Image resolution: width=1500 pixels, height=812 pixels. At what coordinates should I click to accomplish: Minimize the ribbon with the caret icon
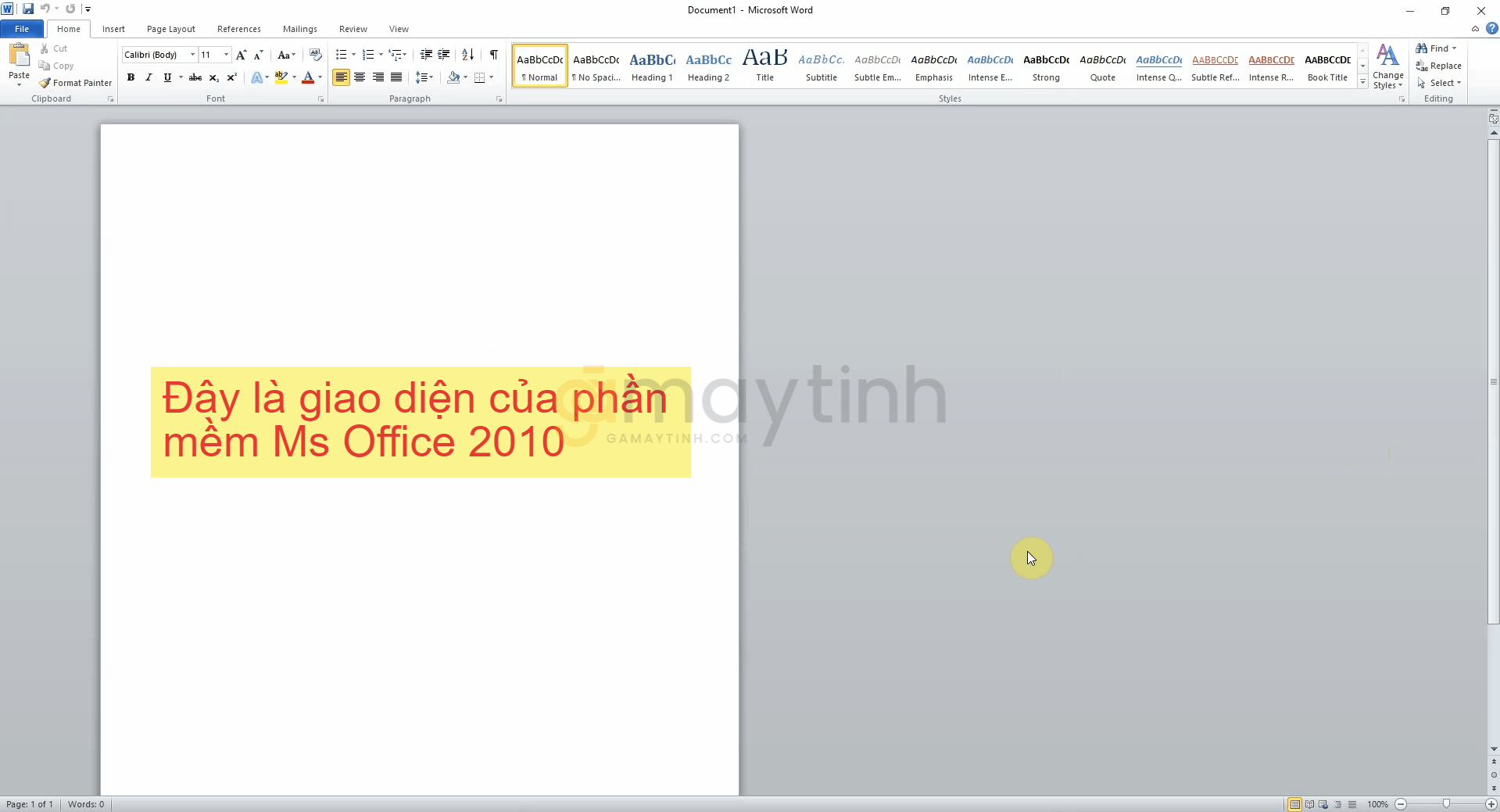click(1475, 29)
